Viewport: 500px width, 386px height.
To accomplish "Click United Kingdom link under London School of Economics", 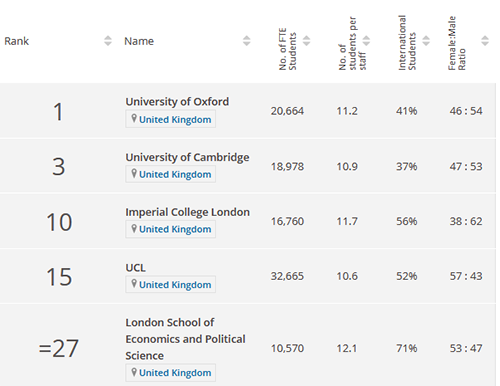I will (175, 373).
